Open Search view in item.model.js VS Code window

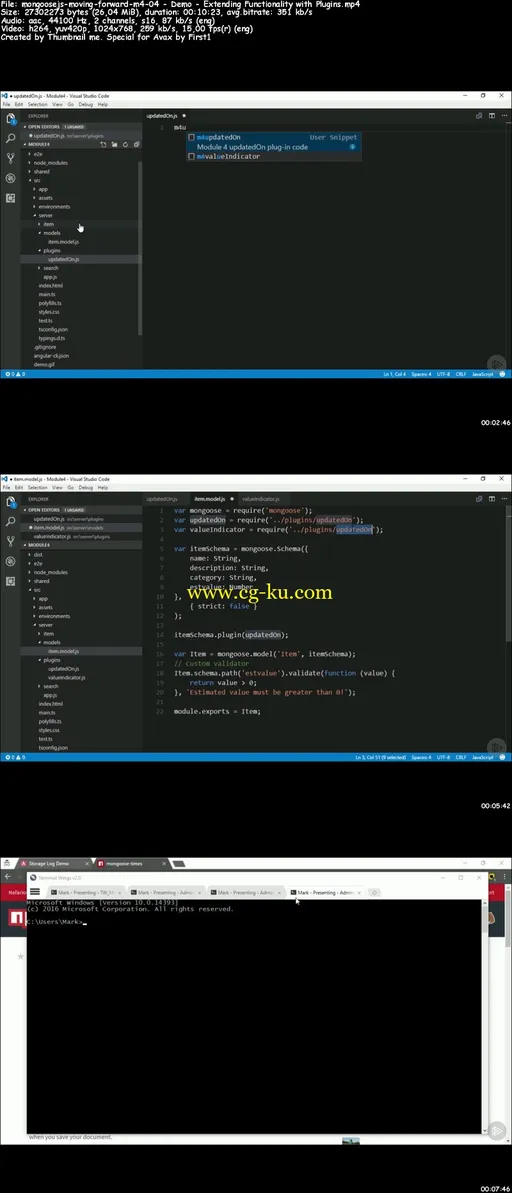pos(10,522)
